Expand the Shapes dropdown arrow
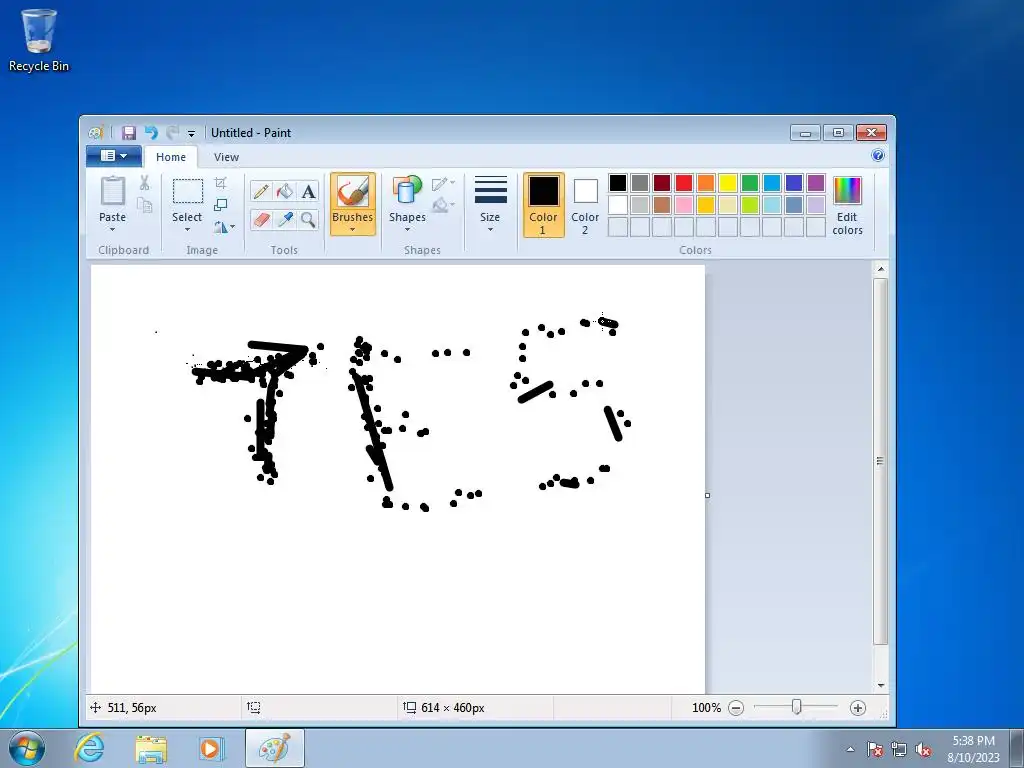The height and width of the screenshot is (768, 1024). (x=407, y=229)
